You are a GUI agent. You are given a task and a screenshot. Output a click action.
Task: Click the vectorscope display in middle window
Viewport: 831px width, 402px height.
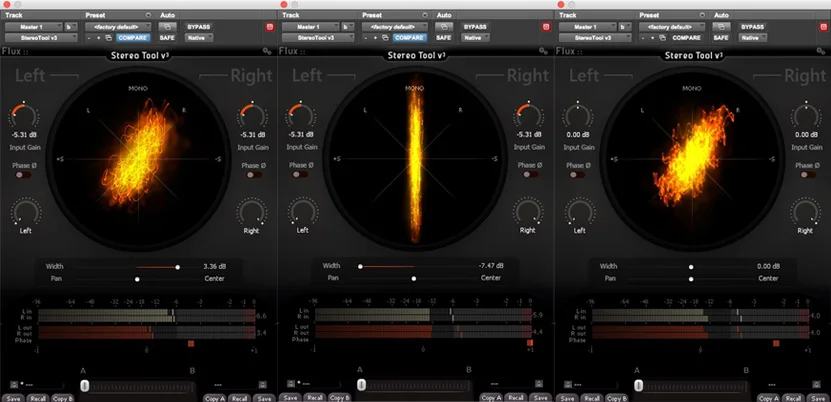point(415,158)
